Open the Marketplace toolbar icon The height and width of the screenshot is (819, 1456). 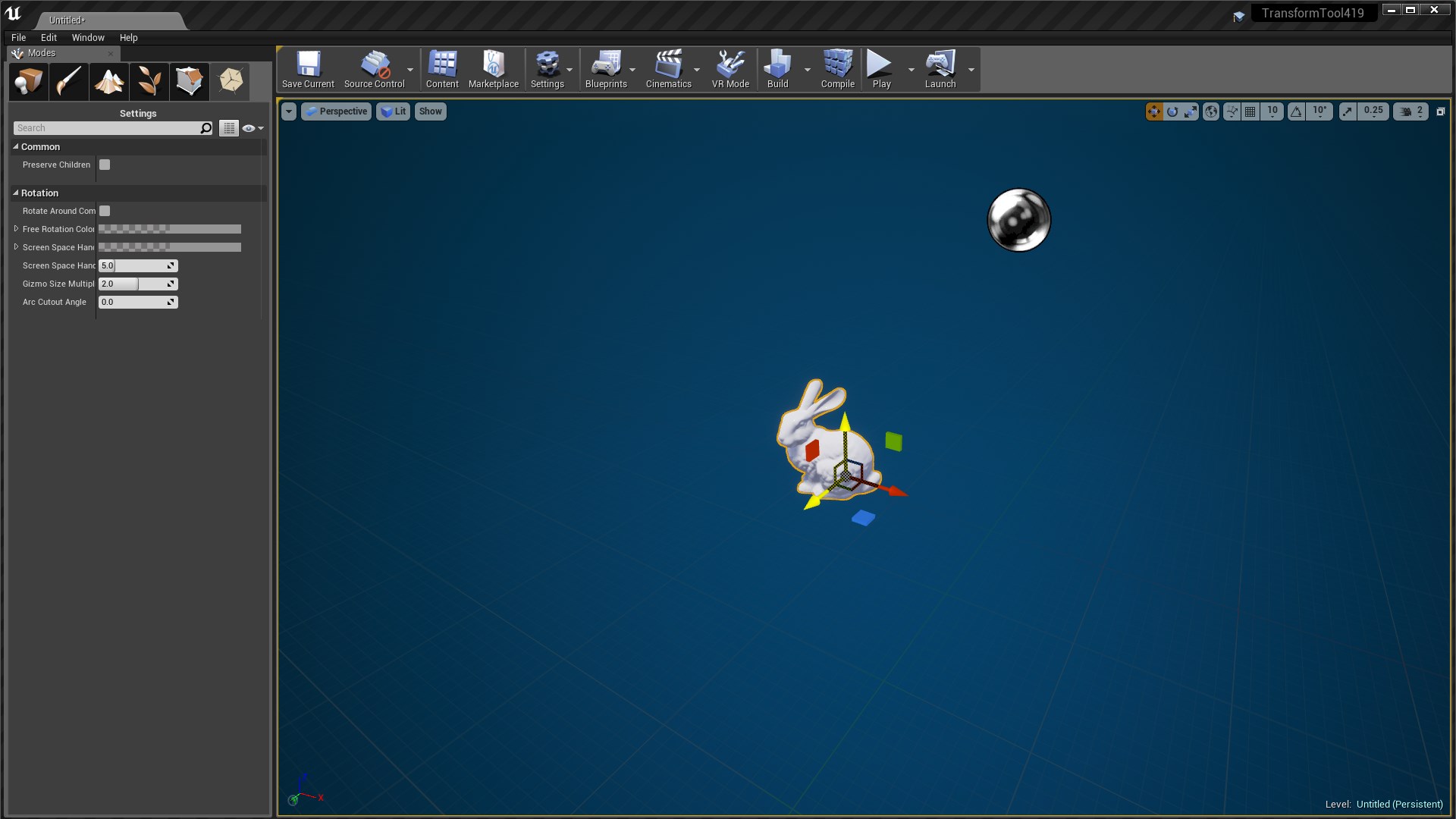point(494,70)
